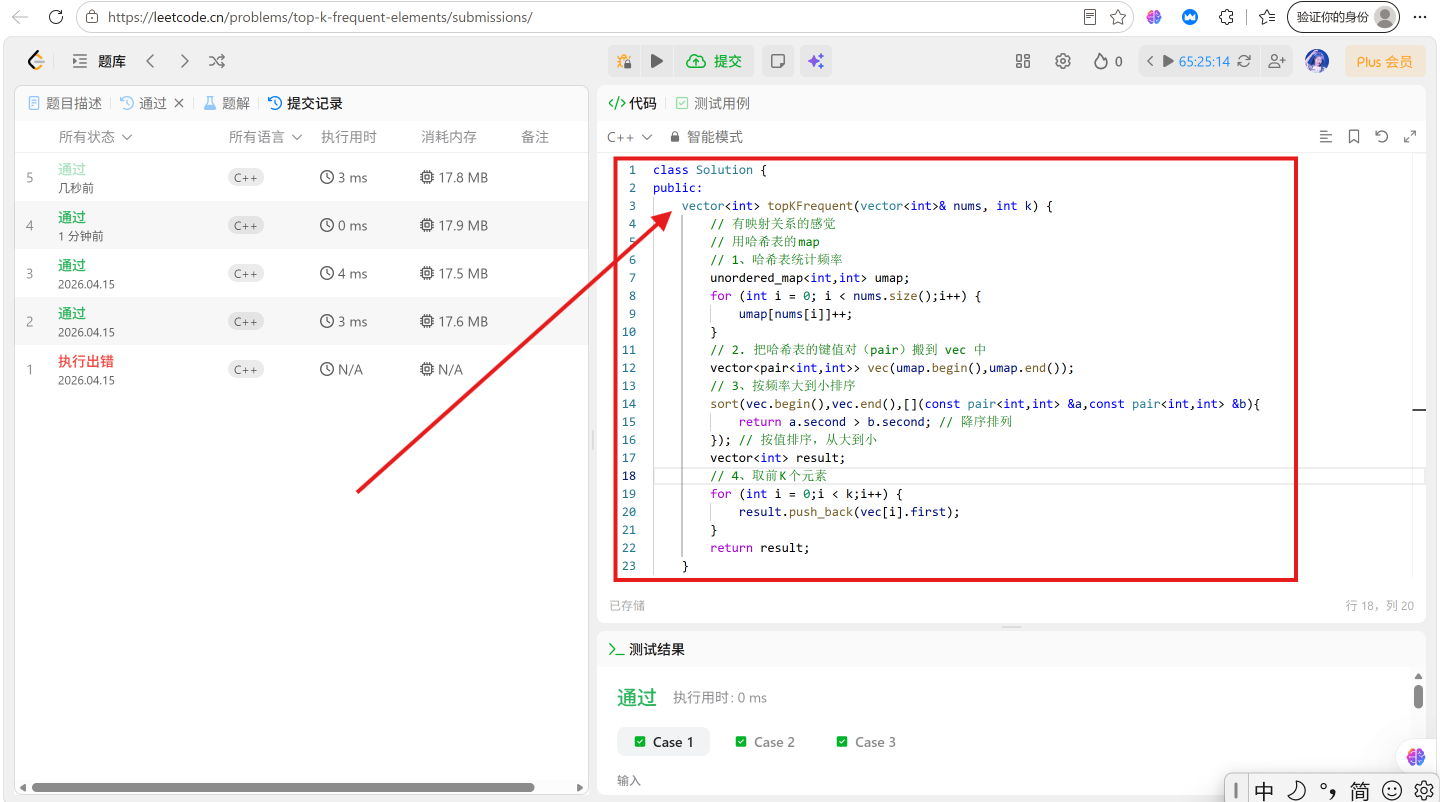Switch to the 提交记录 tab
This screenshot has height=802, width=1440.
tap(305, 103)
